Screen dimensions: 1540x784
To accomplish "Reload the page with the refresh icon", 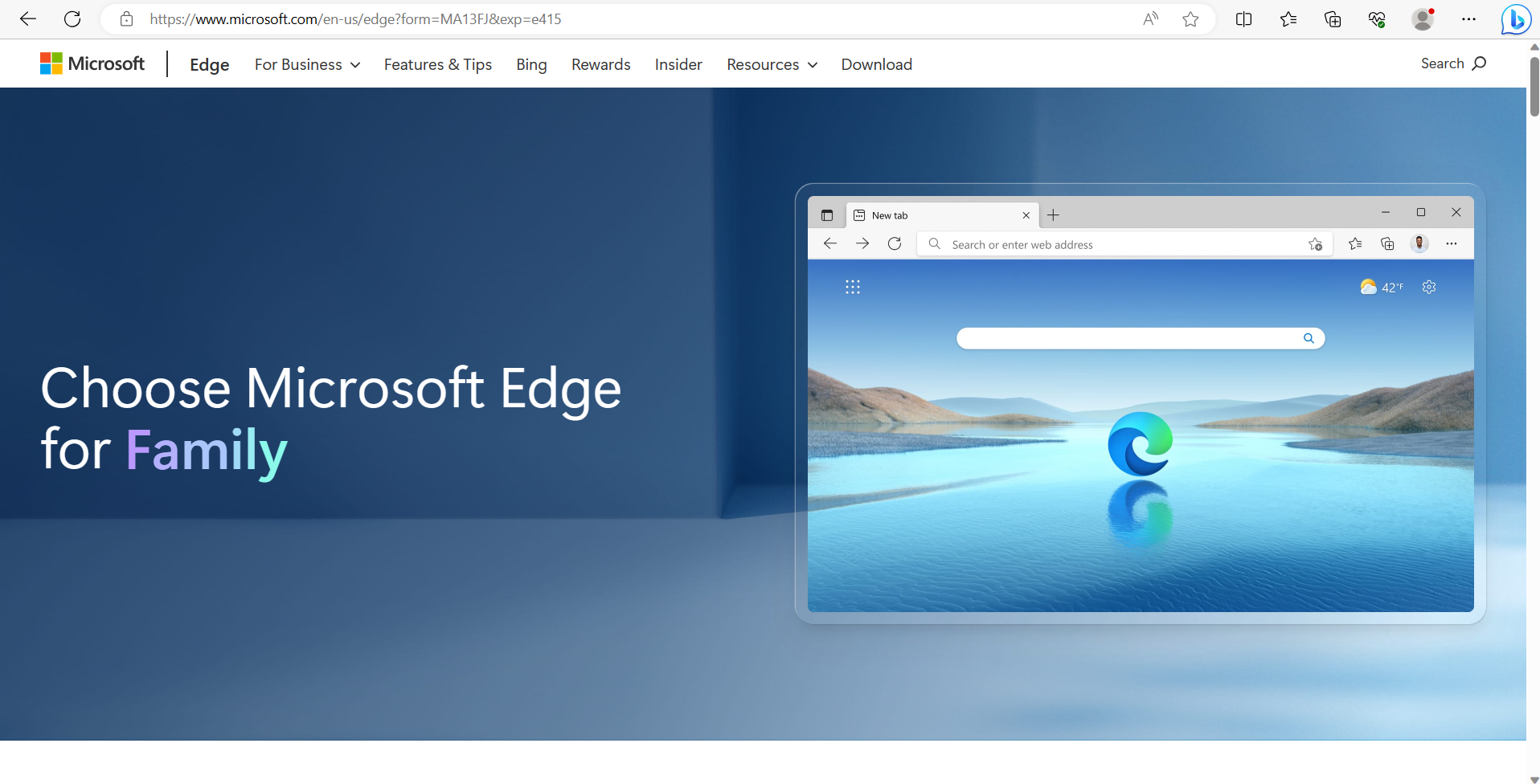I will click(x=72, y=19).
